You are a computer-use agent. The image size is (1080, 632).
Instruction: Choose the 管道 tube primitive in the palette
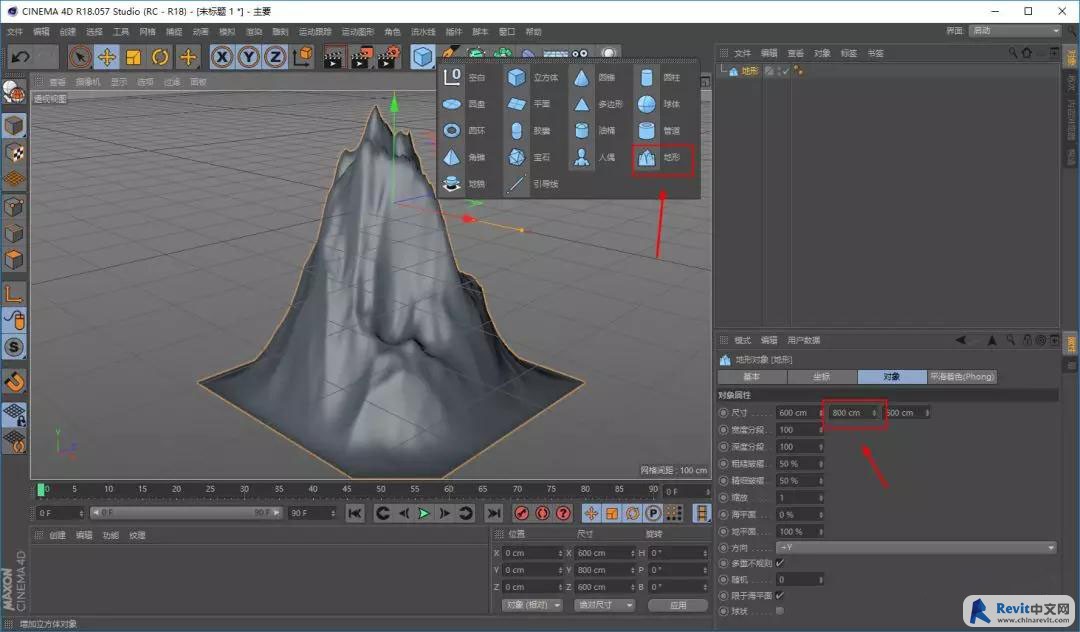pos(659,130)
